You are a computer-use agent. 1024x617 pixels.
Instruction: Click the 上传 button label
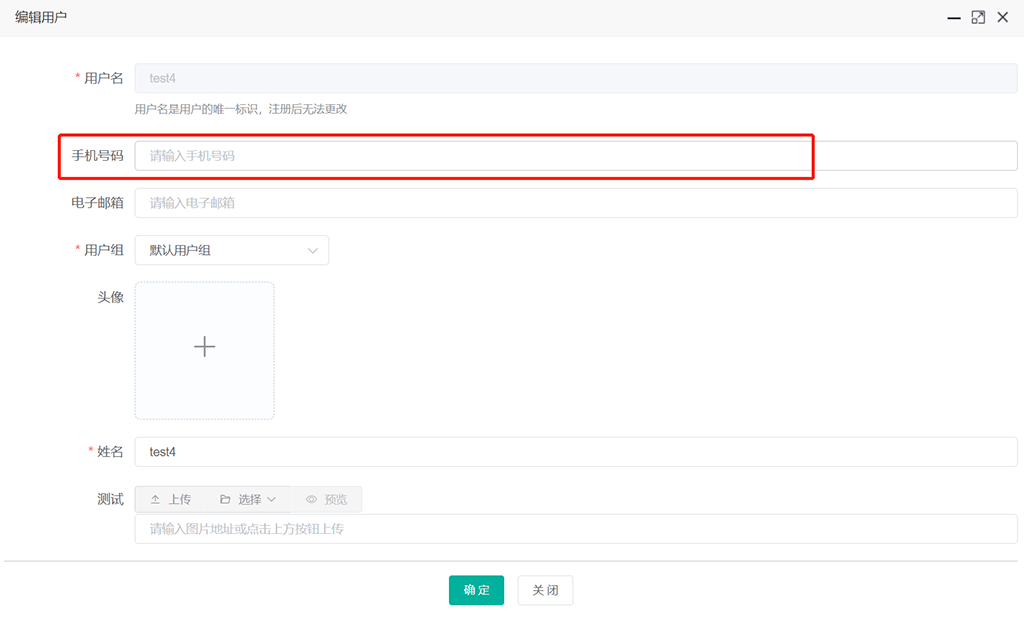pos(179,499)
